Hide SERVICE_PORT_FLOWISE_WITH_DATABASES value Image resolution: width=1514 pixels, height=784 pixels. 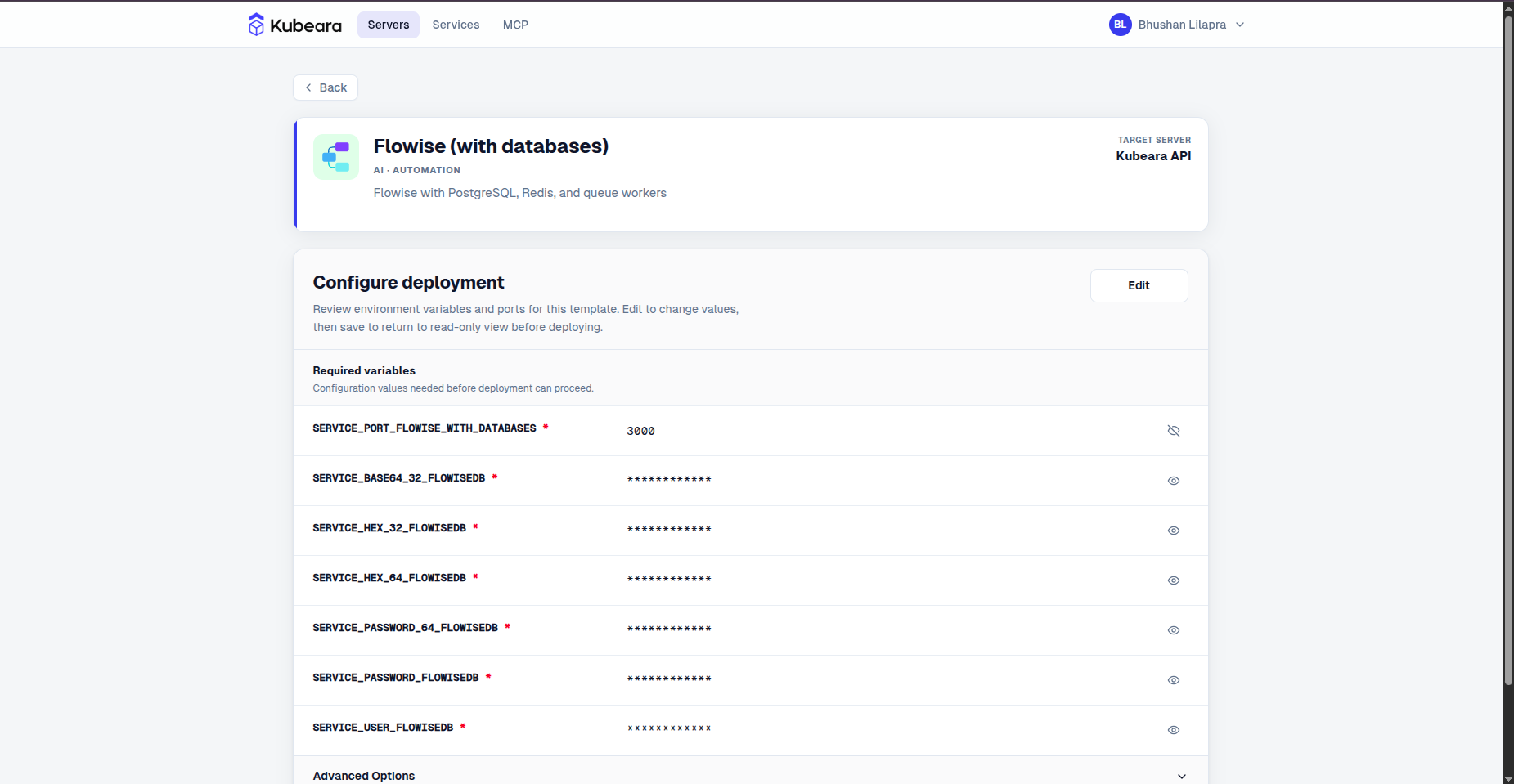pos(1174,431)
